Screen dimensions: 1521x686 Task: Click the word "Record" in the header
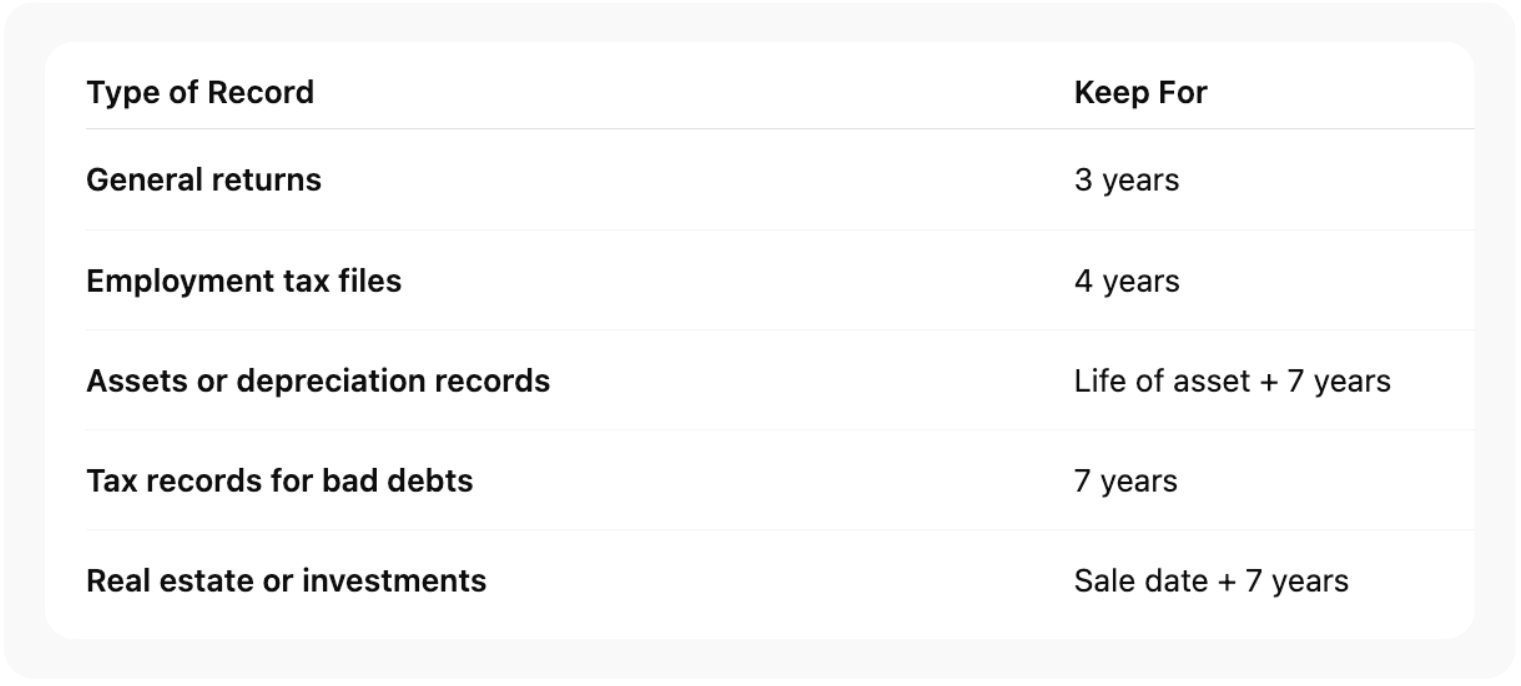[x=261, y=93]
